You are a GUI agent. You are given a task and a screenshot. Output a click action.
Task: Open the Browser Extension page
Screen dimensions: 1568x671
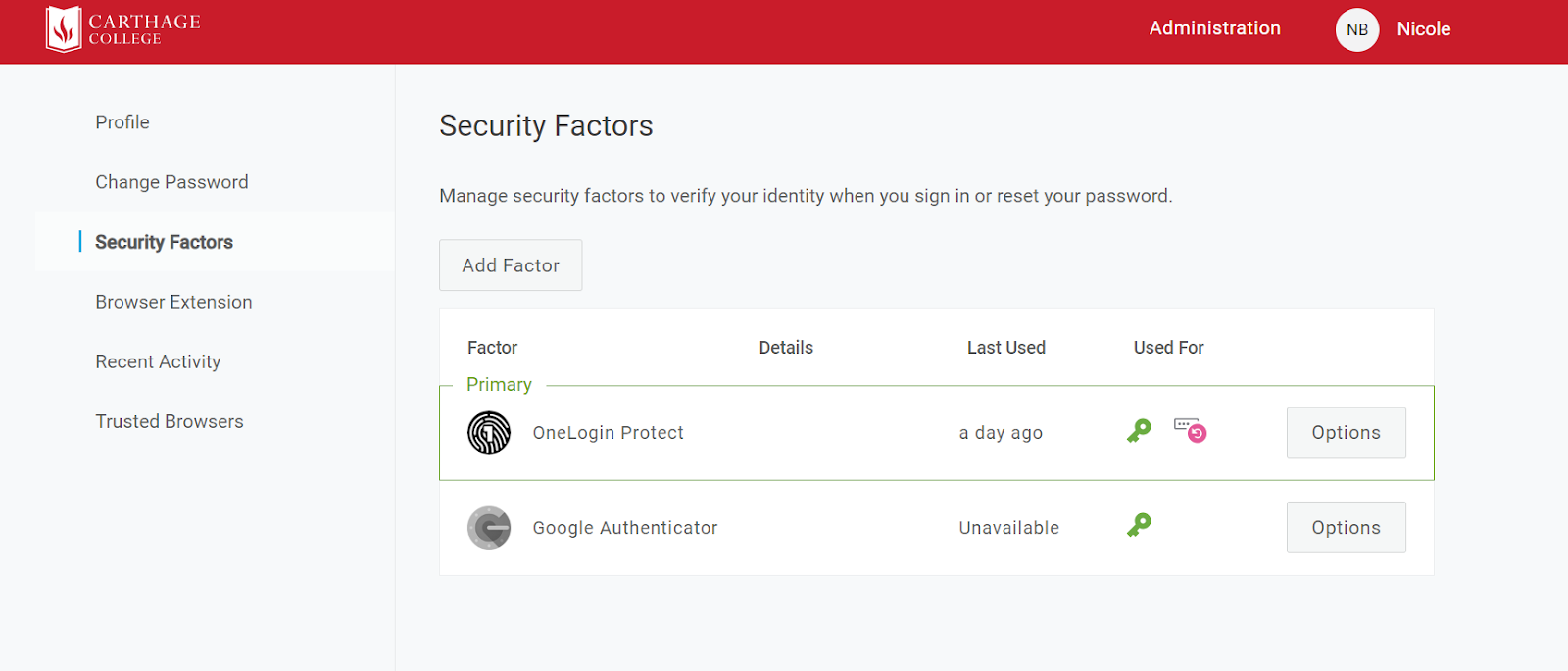tap(173, 302)
